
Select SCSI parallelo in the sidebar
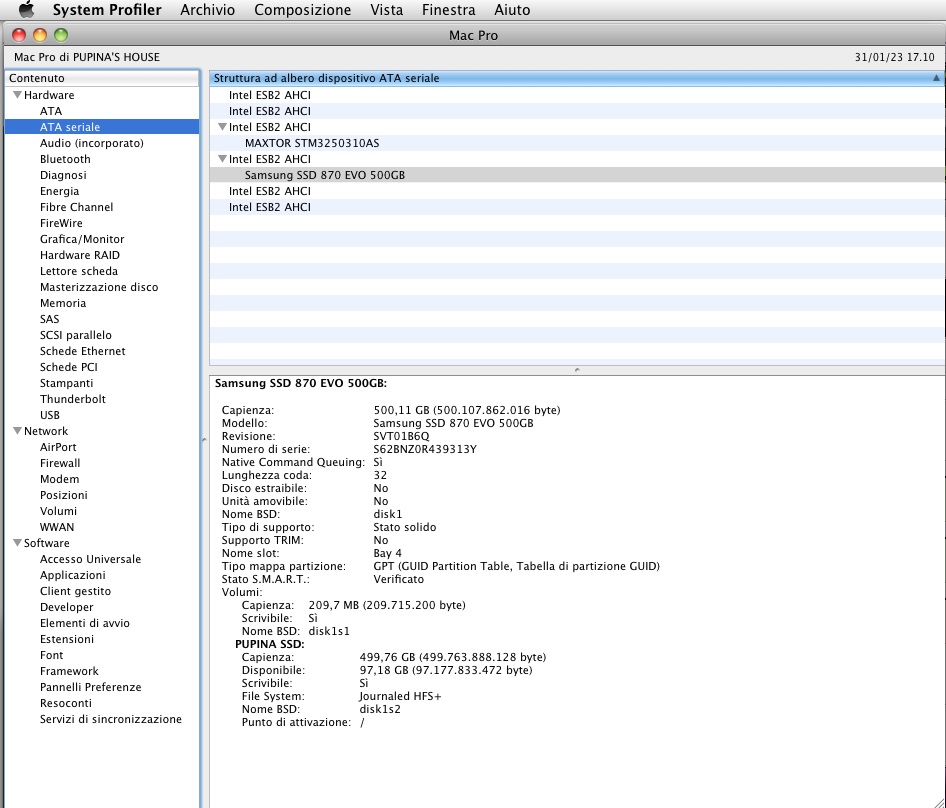pyautogui.click(x=75, y=335)
